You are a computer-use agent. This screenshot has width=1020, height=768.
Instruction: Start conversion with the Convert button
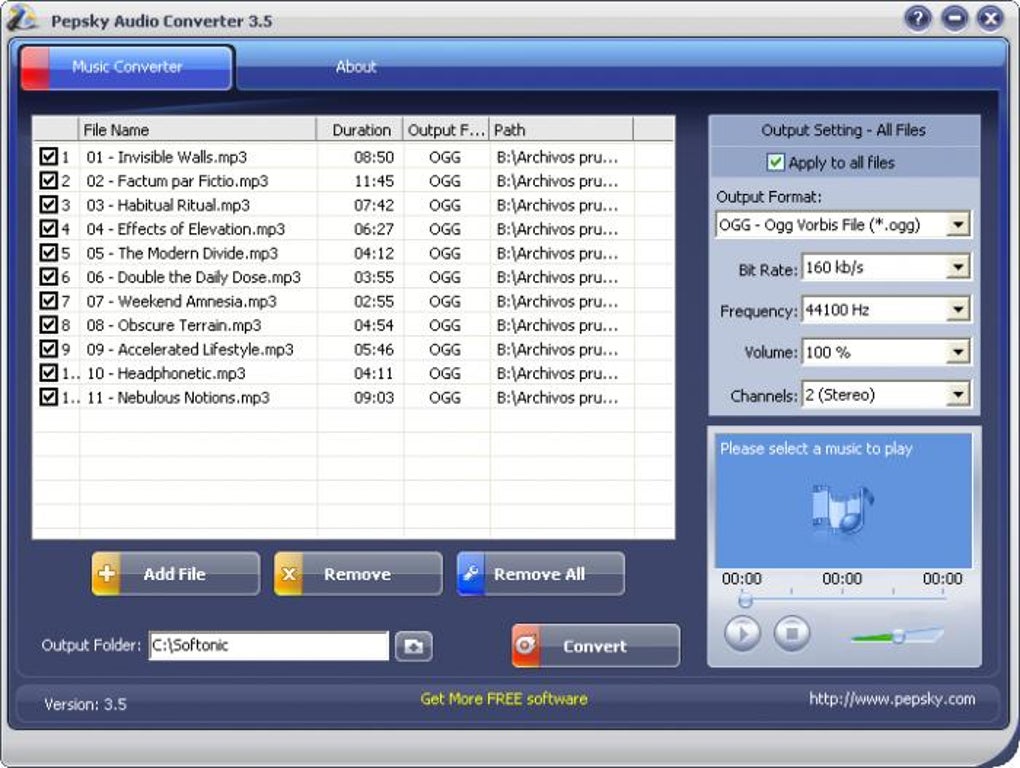coord(596,646)
